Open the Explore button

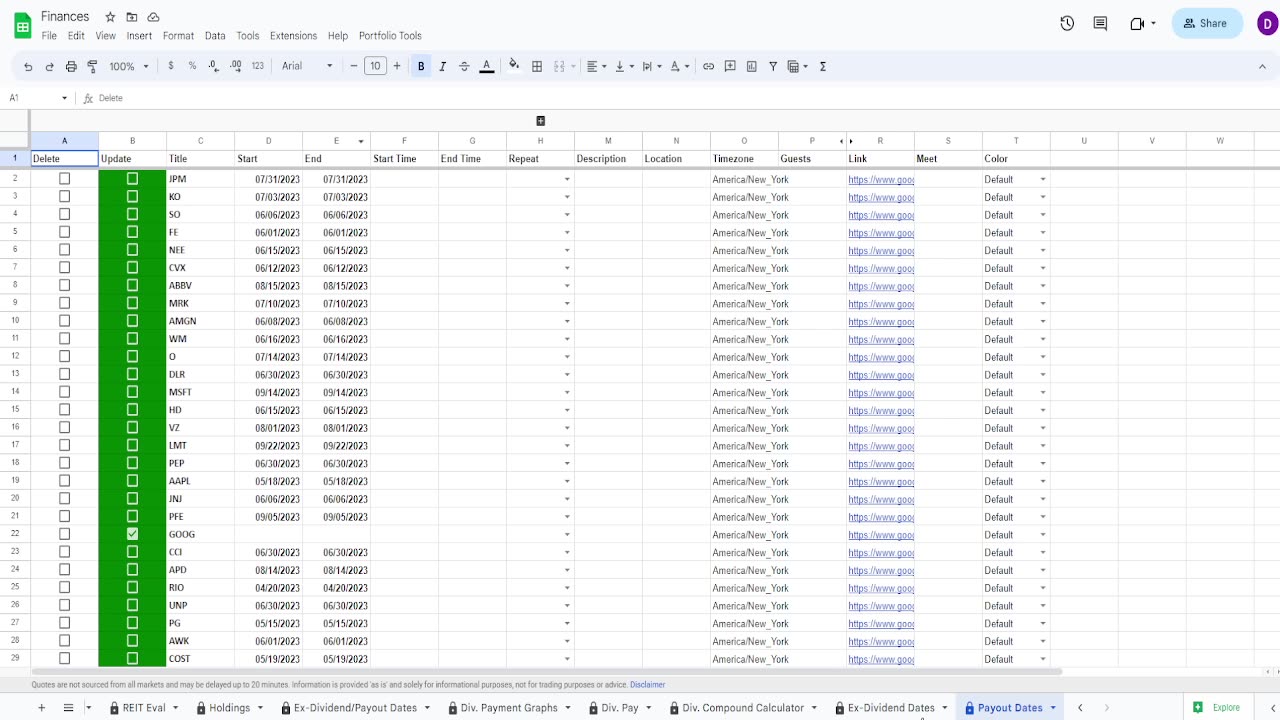pos(1216,708)
